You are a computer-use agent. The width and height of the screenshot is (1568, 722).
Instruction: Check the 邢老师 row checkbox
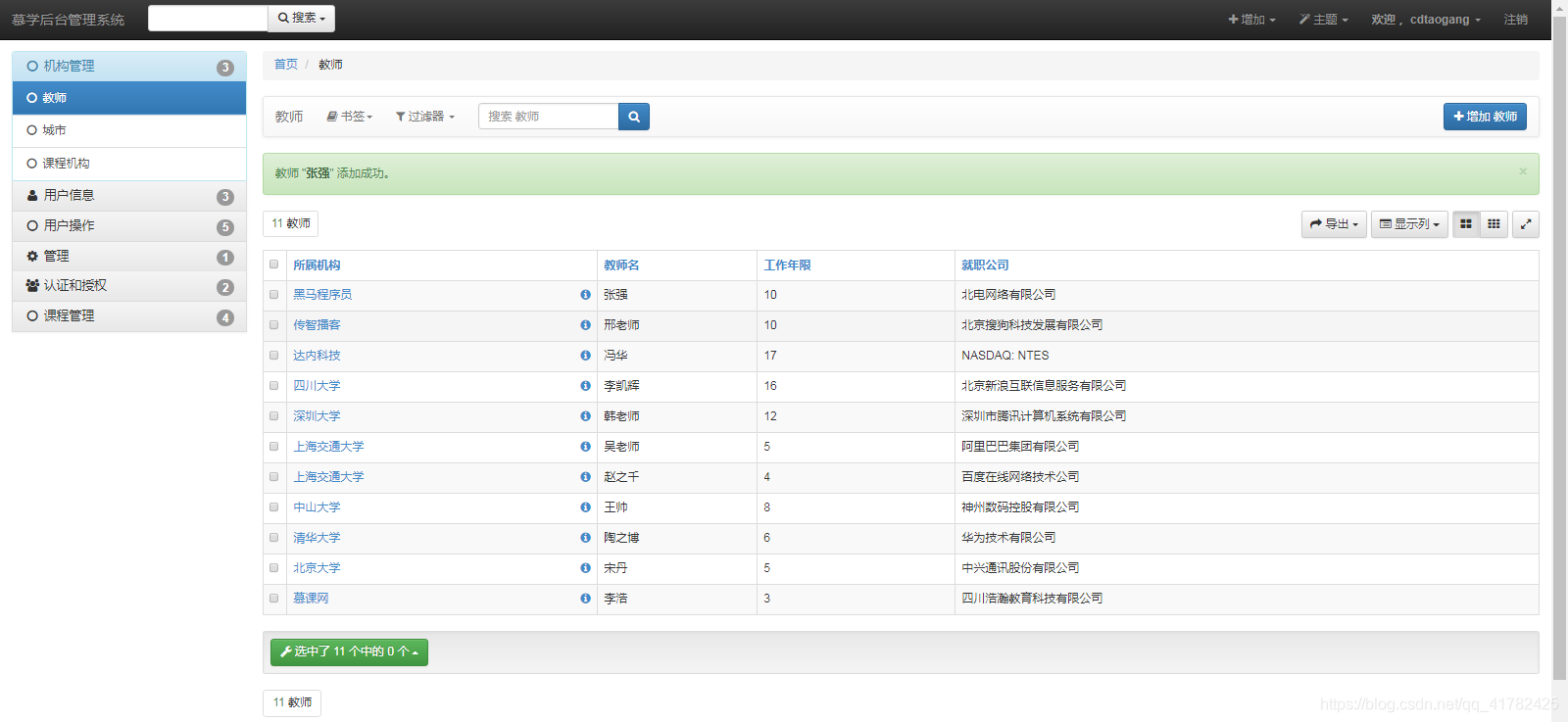274,325
